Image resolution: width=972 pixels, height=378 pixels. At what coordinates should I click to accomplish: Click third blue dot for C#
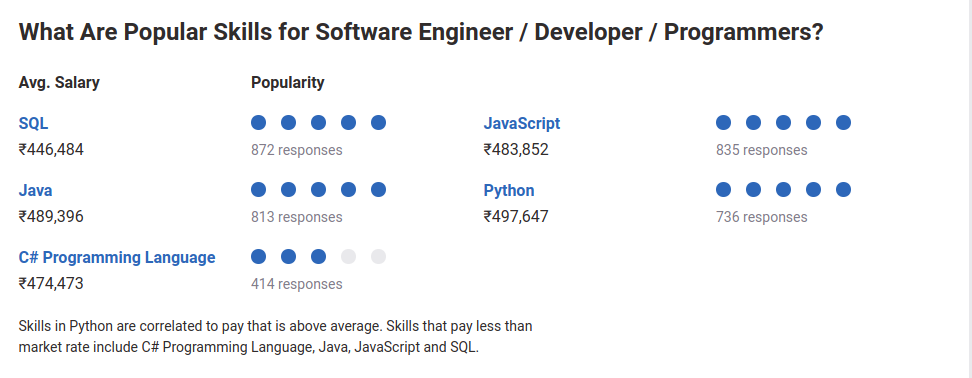coord(318,257)
